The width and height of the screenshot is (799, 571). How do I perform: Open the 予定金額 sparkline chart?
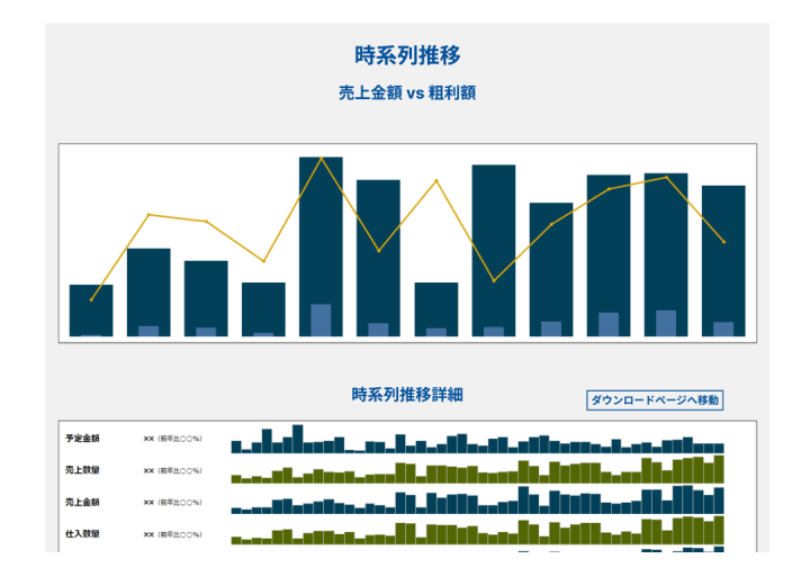477,443
